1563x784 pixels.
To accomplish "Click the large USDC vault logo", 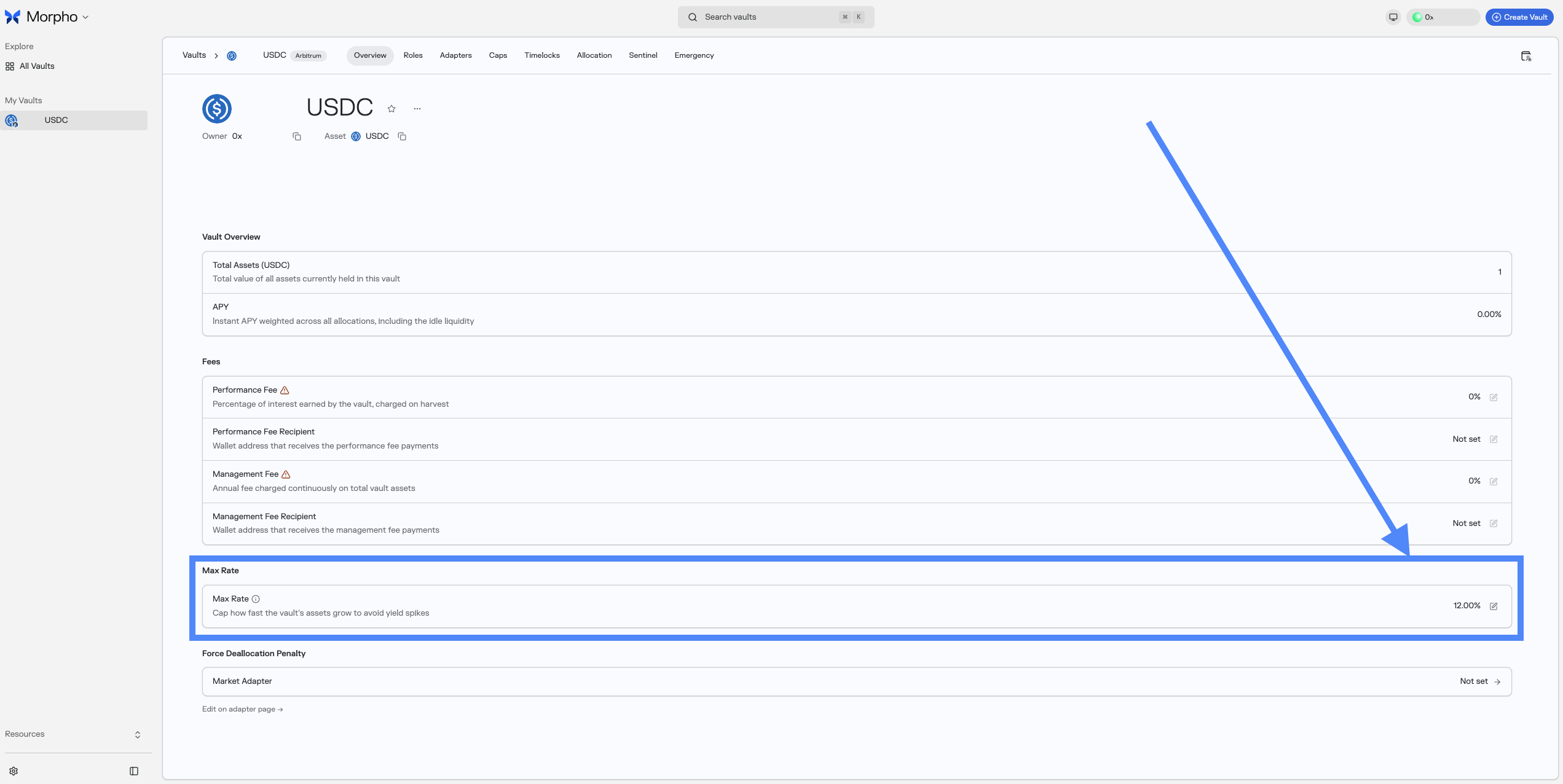I will click(217, 109).
